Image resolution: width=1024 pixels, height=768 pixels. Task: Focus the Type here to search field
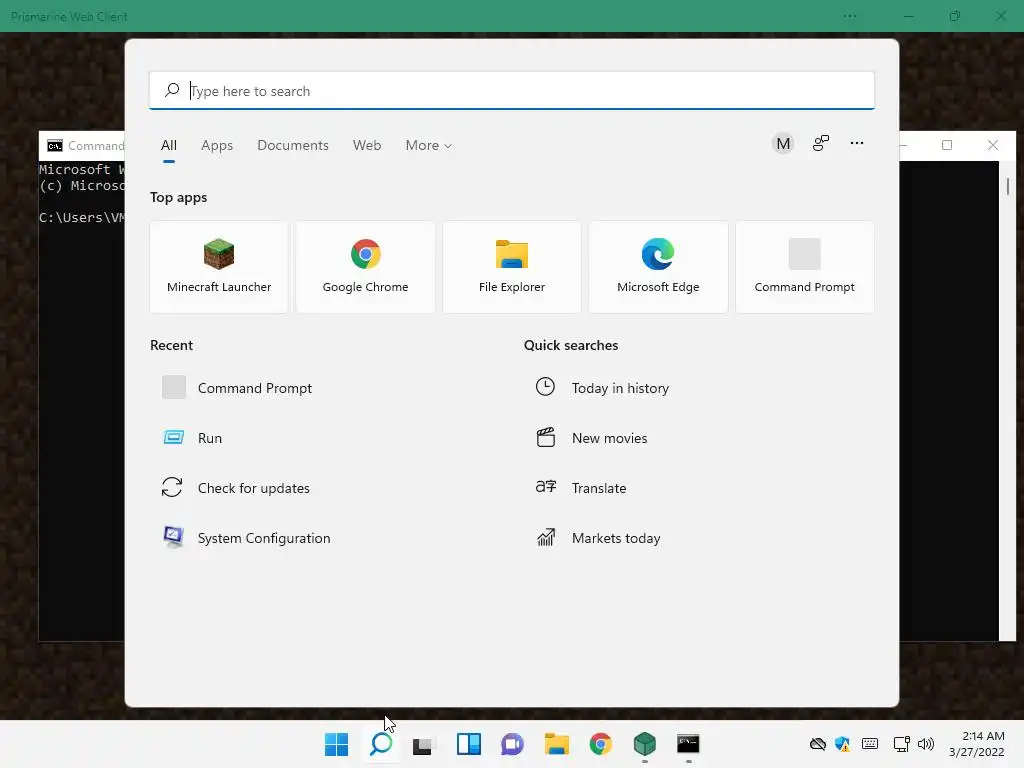(x=511, y=91)
